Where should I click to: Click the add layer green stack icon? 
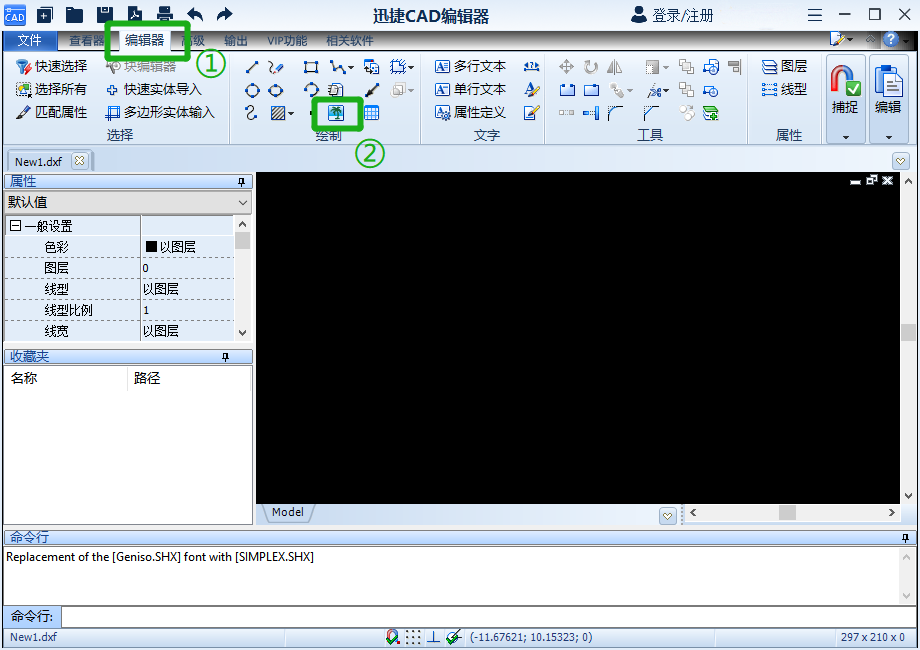pyautogui.click(x=711, y=113)
